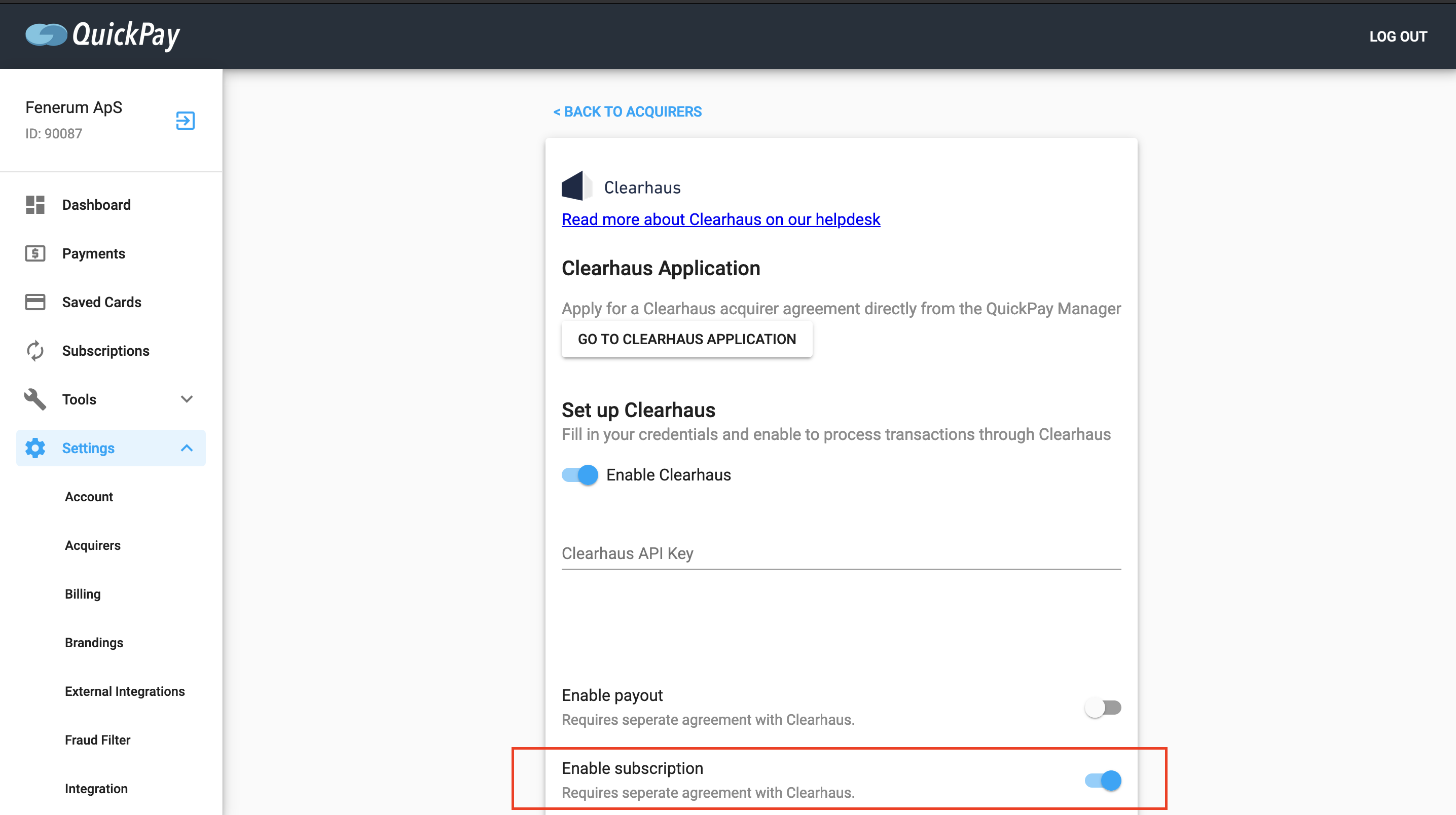The height and width of the screenshot is (815, 1456).
Task: Open the Acquirers settings page
Action: pos(93,545)
